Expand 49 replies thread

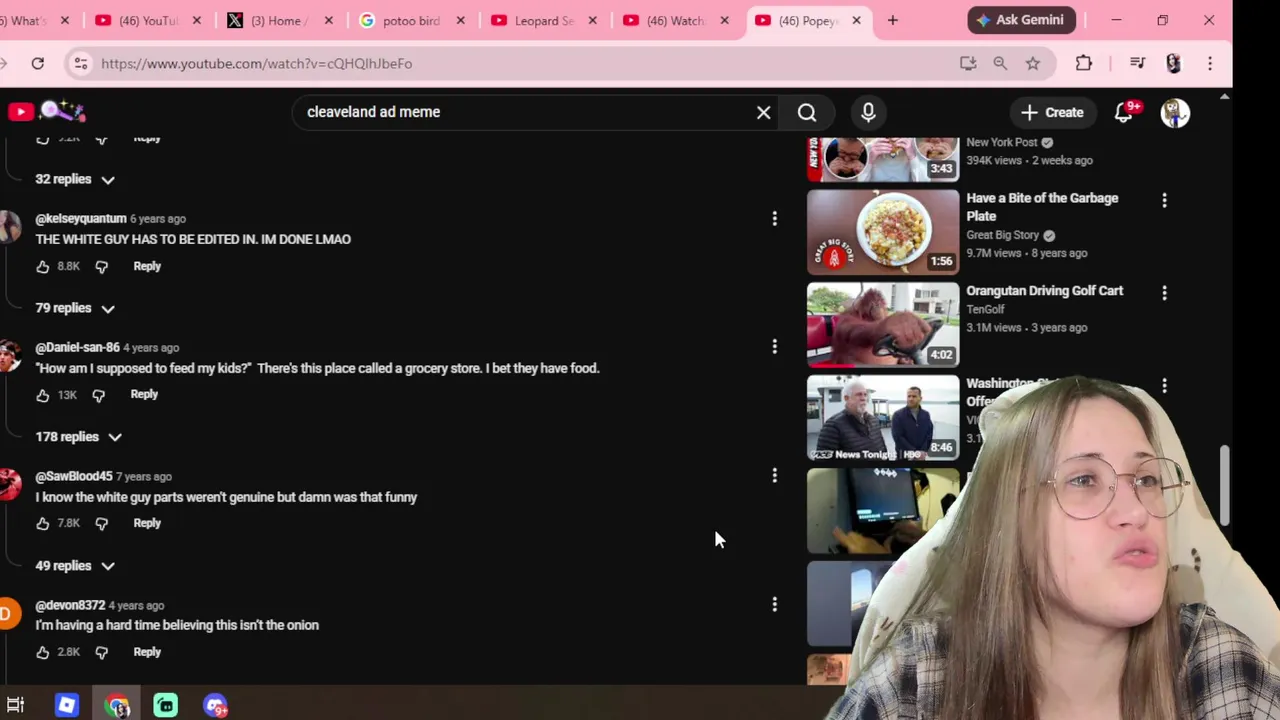tap(75, 566)
